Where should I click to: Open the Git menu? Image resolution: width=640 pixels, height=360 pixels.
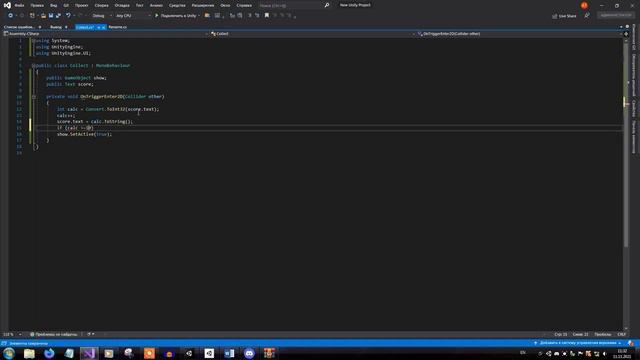(66, 5)
